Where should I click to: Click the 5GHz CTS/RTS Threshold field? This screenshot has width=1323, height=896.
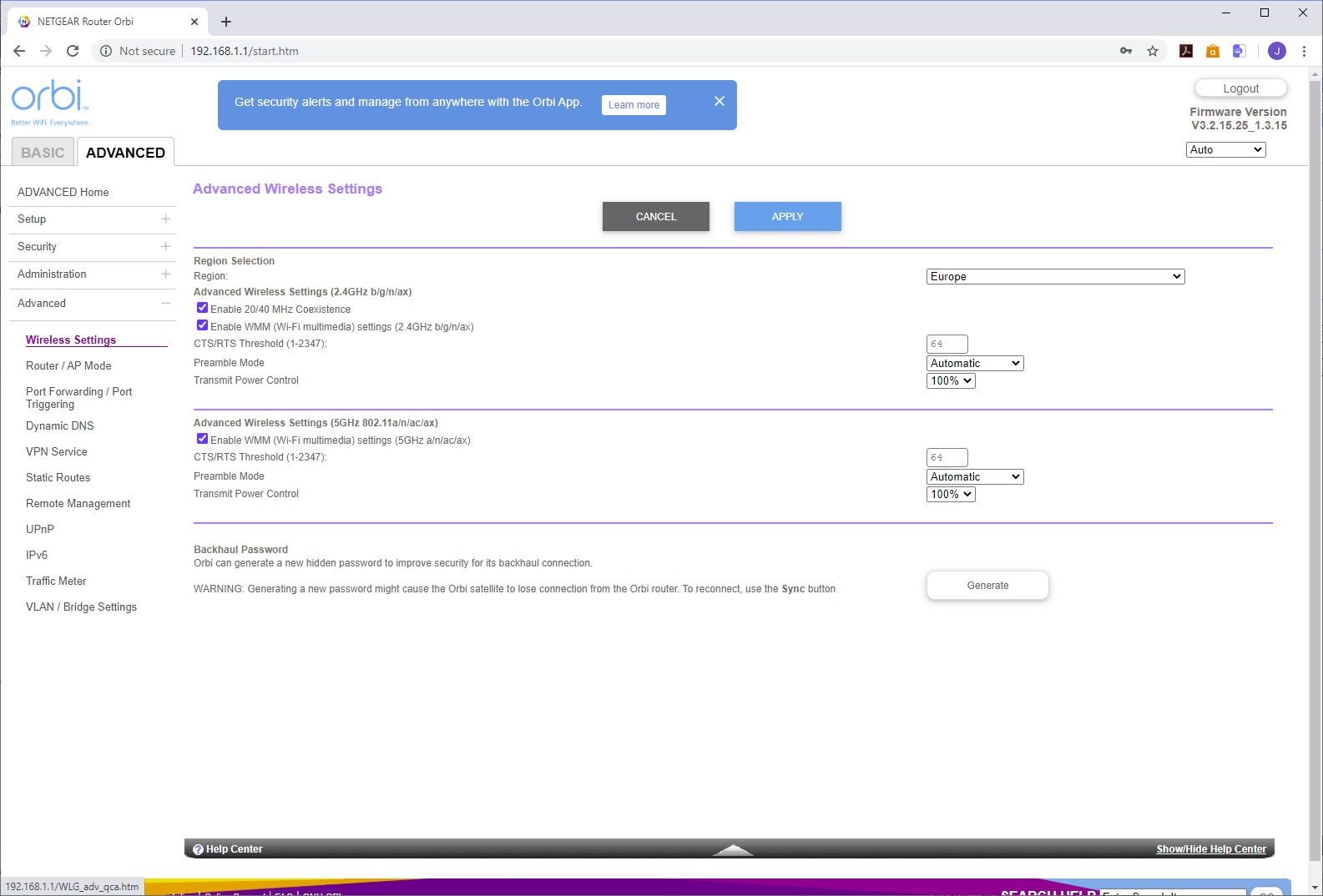click(947, 457)
